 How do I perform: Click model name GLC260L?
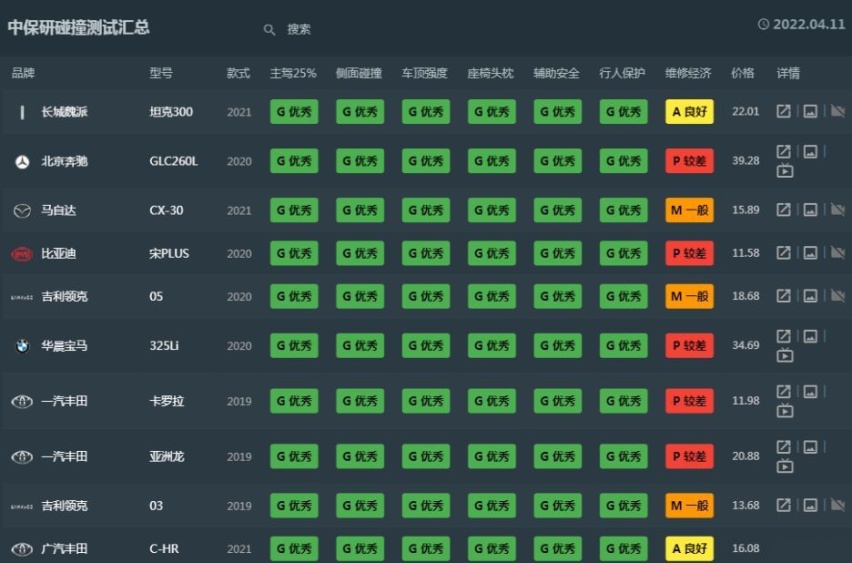[x=173, y=161]
